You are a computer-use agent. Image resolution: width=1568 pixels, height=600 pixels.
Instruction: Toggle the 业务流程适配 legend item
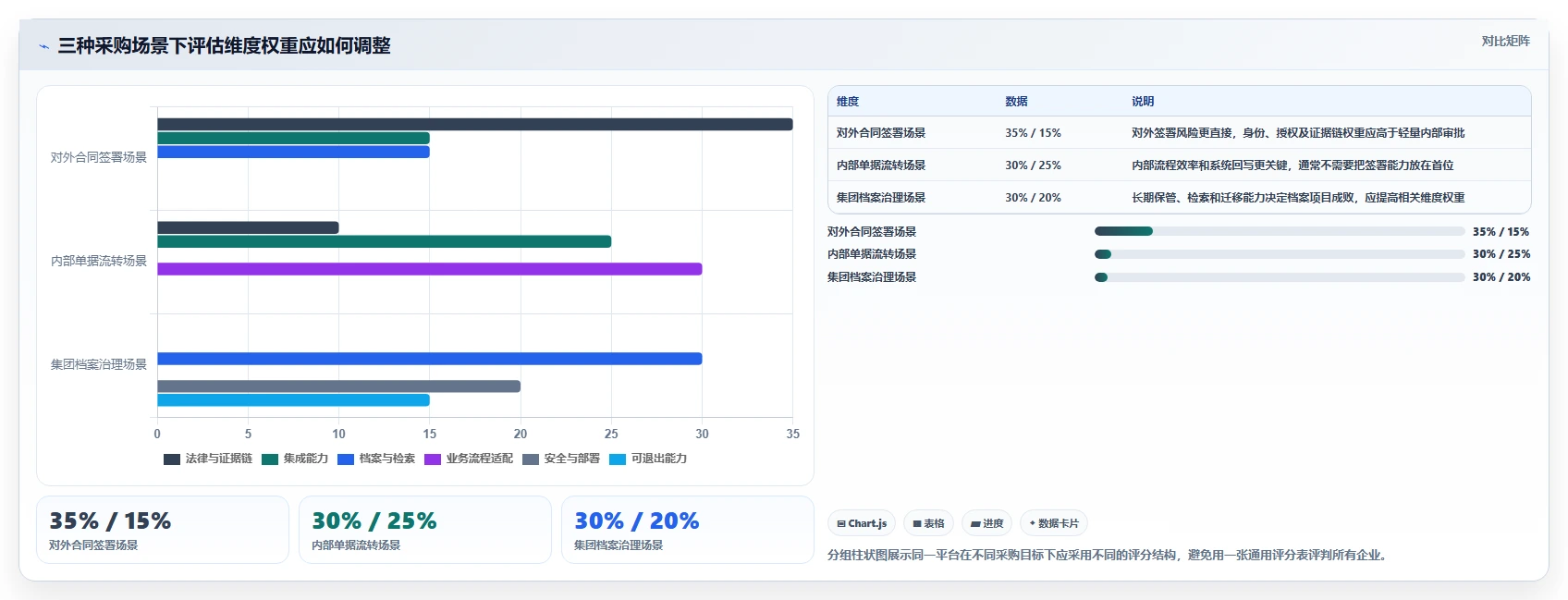[x=469, y=459]
